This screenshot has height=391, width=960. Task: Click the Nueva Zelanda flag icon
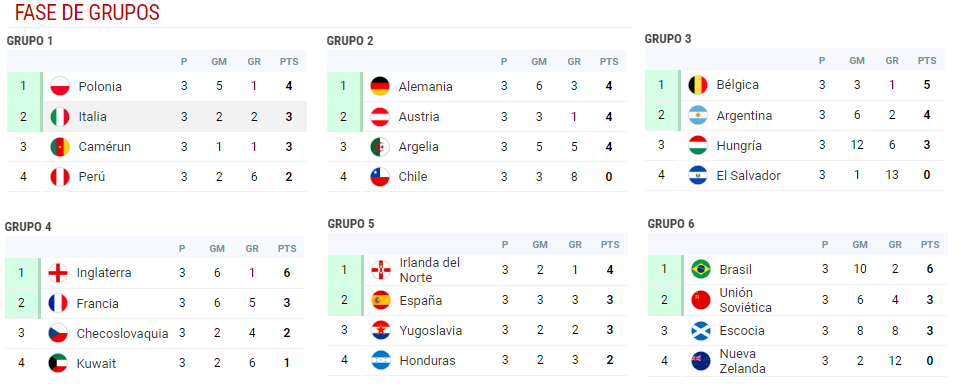click(701, 361)
